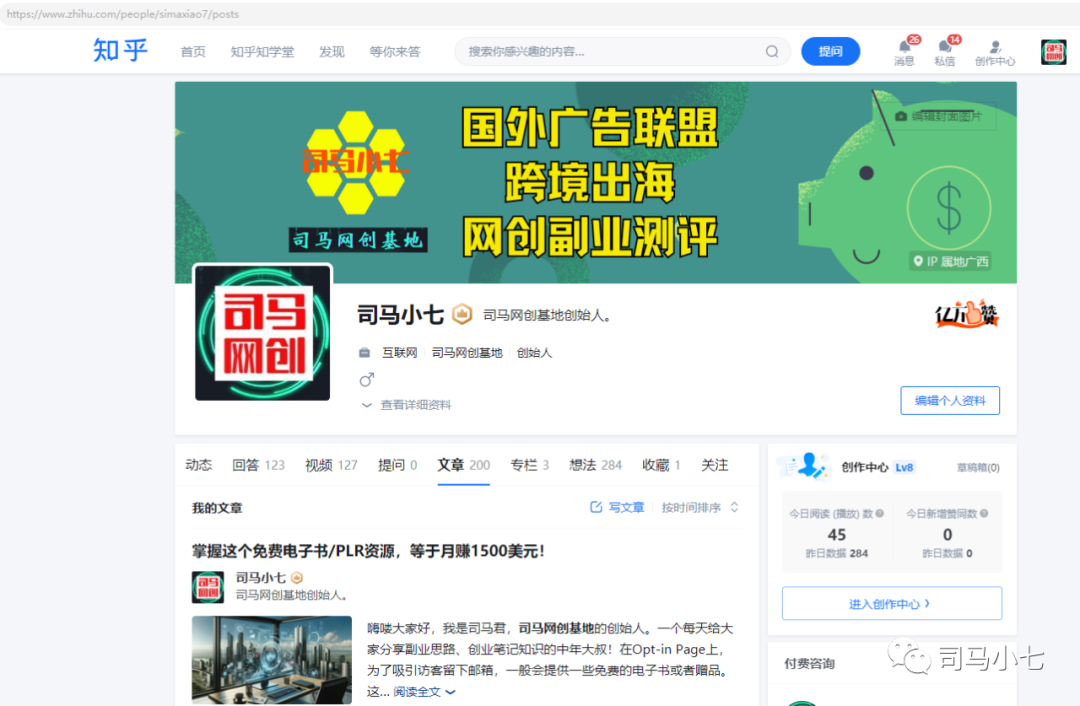Open 消息 notifications bell icon

(904, 46)
